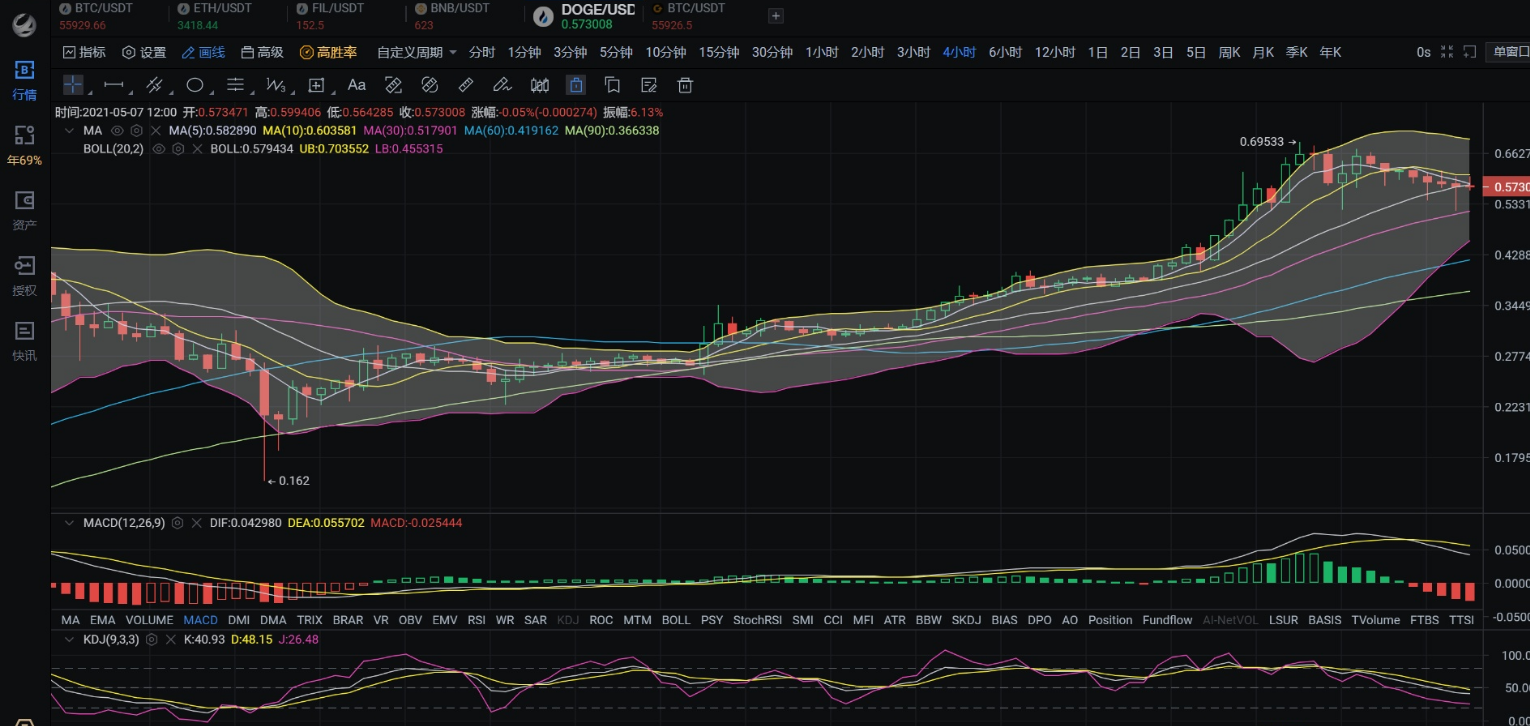
Task: Select the VOLUME indicator in list
Action: [149, 621]
